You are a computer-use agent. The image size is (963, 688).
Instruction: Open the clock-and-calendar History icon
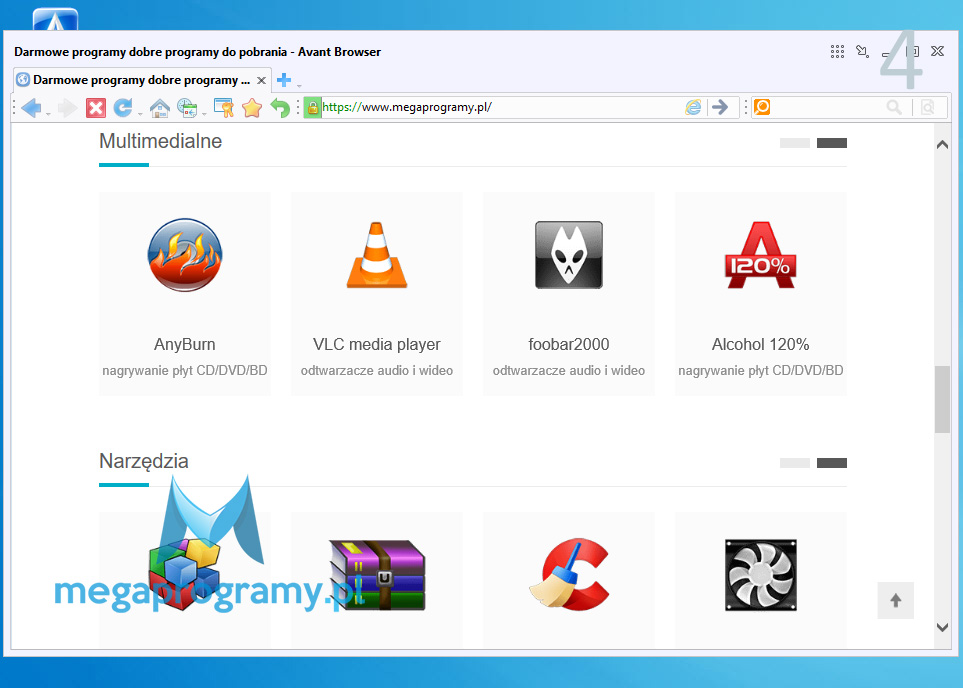187,108
